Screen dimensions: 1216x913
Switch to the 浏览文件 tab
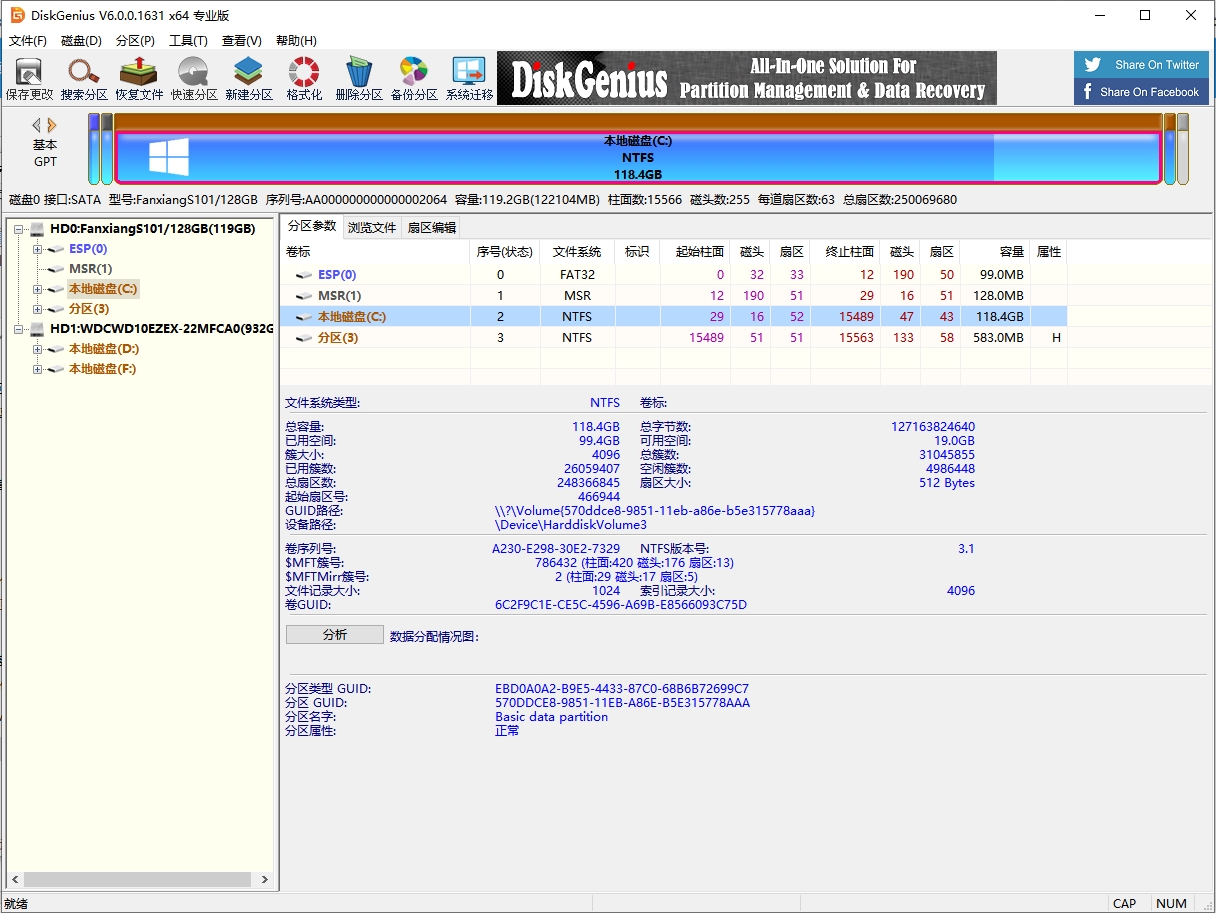click(x=372, y=227)
